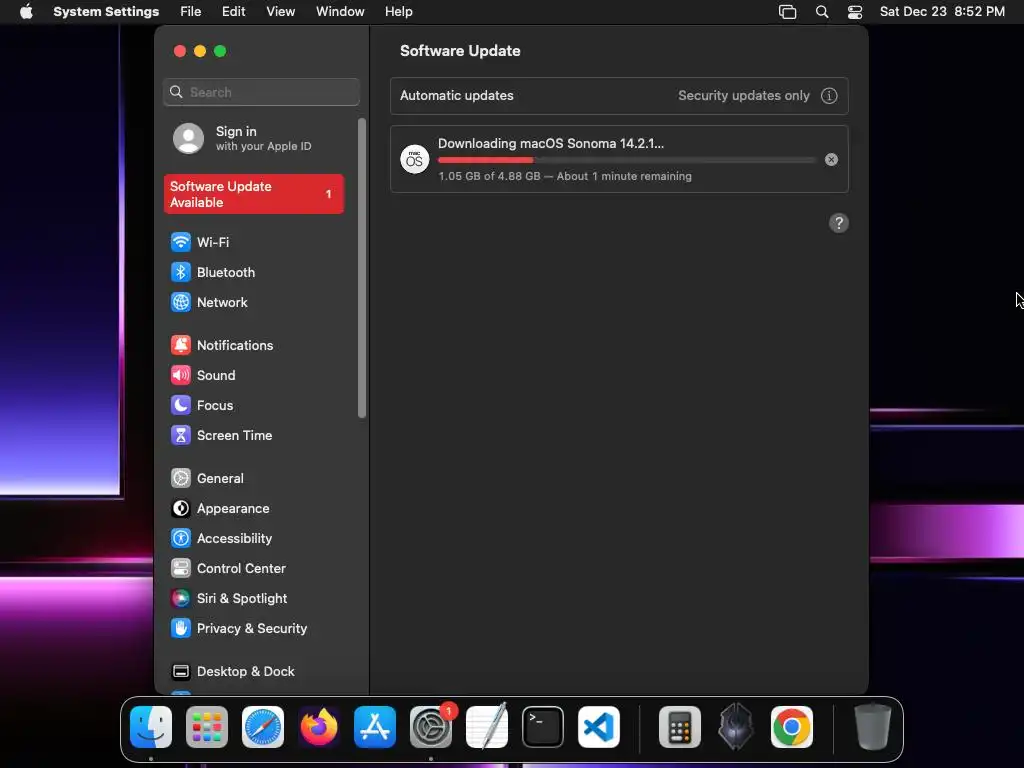The height and width of the screenshot is (768, 1024).
Task: Open the File menu
Action: 191,12
